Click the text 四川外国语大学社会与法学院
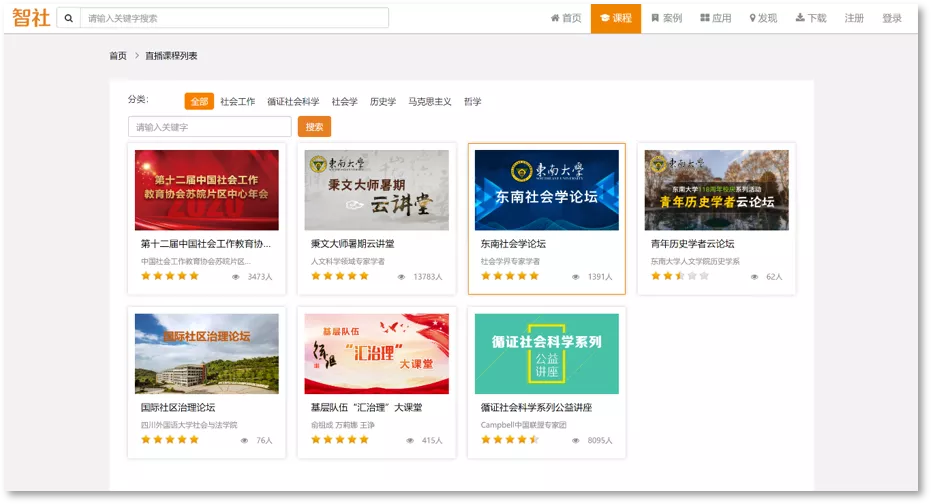This screenshot has height=504, width=931. (x=189, y=425)
